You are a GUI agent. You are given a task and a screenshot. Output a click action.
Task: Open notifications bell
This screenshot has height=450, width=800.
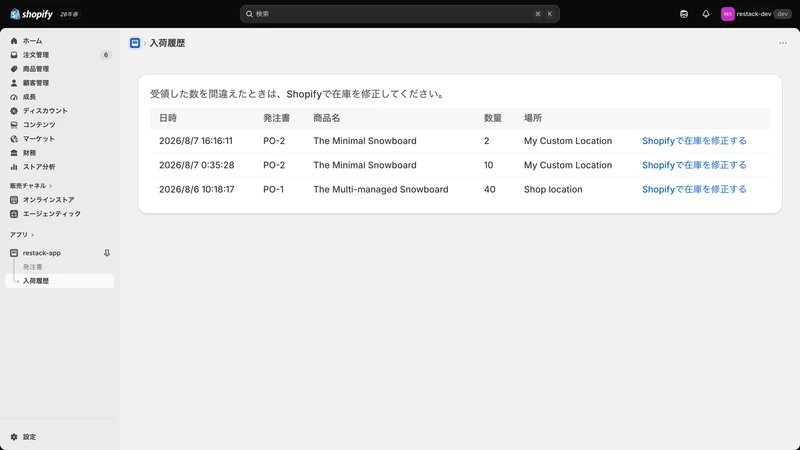(x=706, y=14)
